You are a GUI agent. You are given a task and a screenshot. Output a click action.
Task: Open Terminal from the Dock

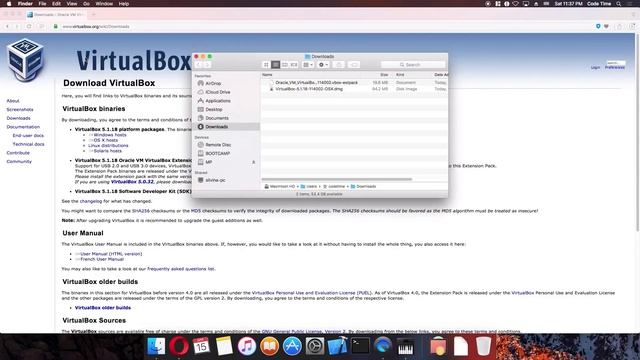[x=360, y=346]
